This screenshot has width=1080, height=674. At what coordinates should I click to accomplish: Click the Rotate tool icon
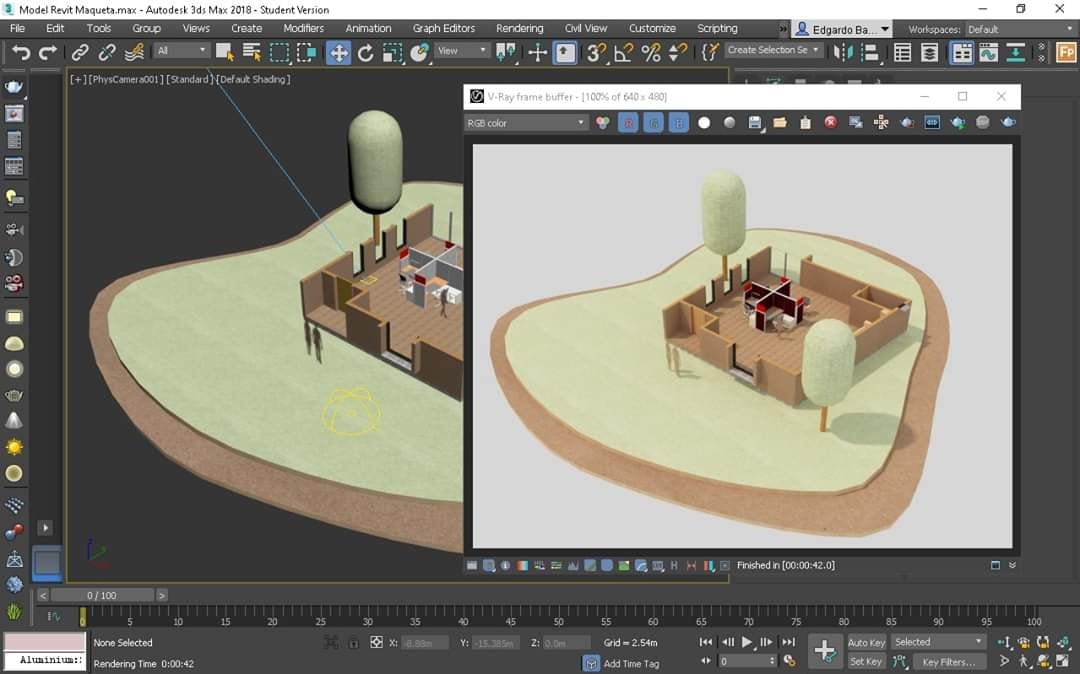tap(366, 53)
